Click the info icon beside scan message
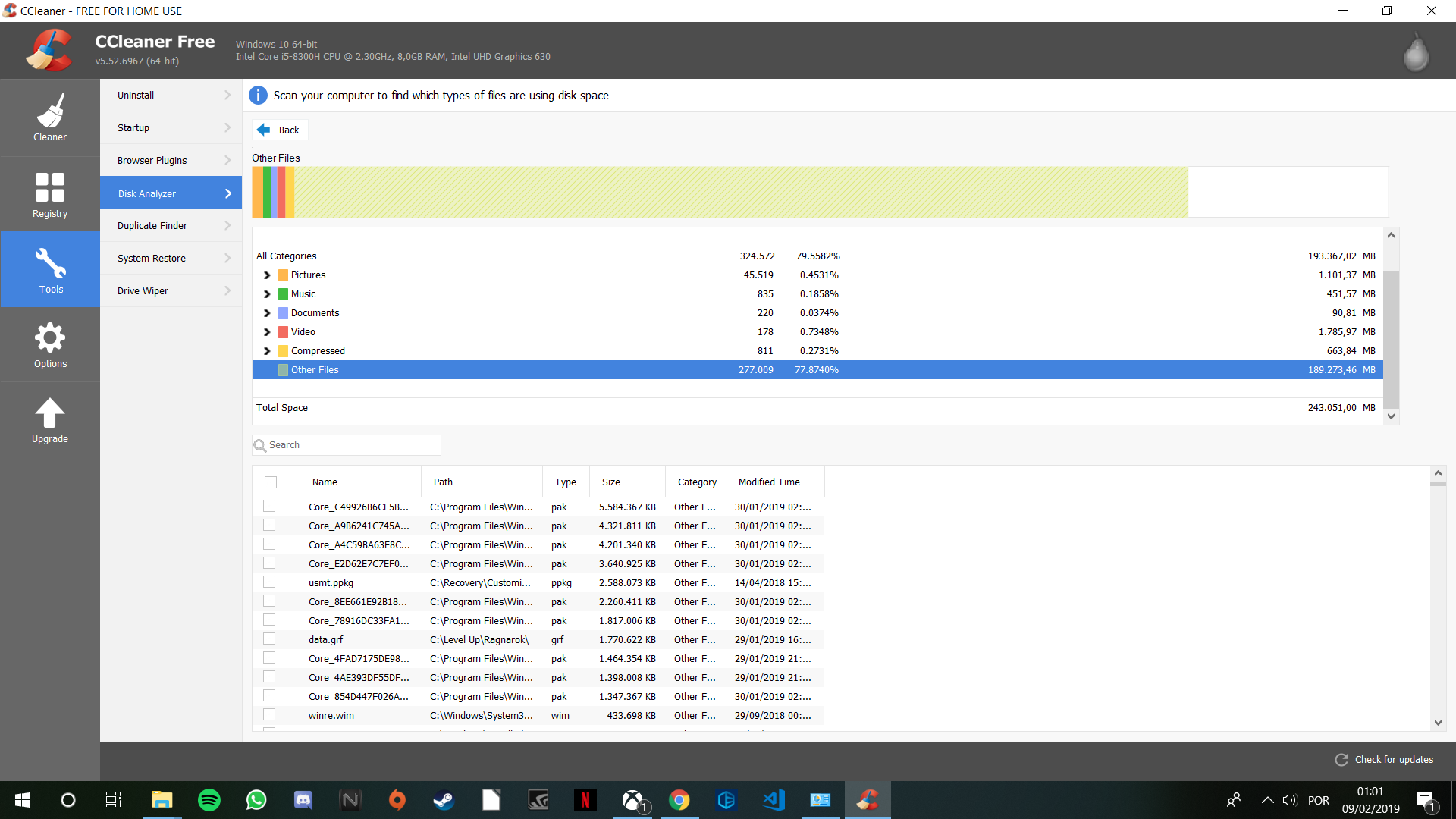1456x819 pixels. click(258, 96)
